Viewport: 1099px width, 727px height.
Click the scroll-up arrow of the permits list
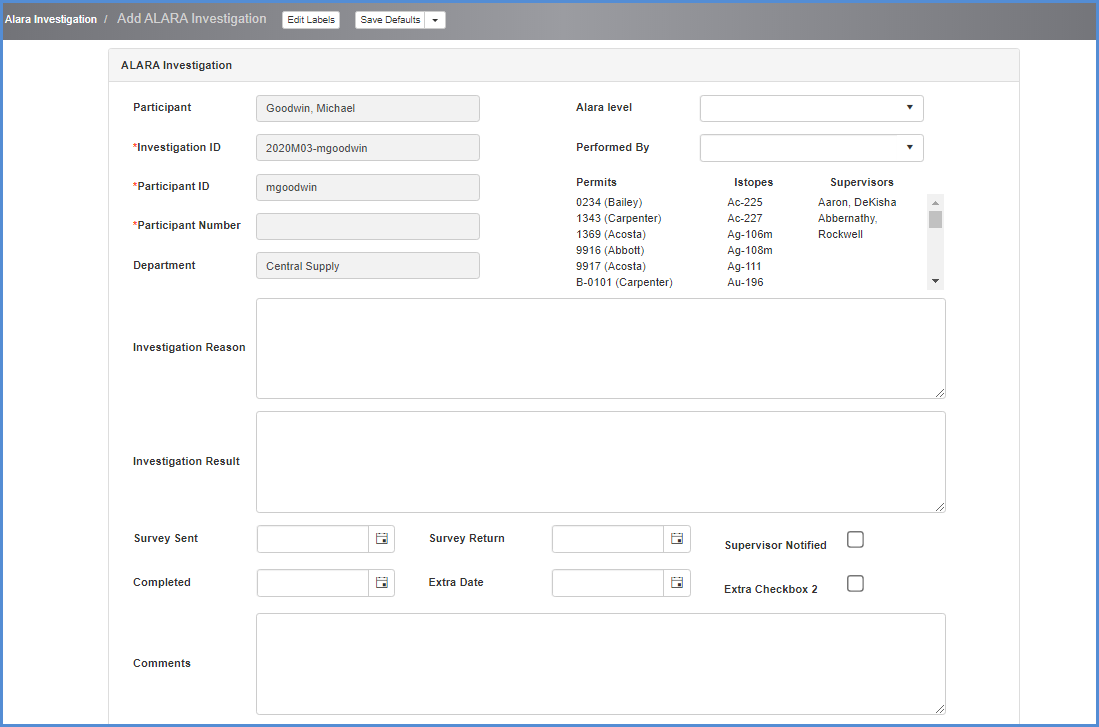click(x=935, y=203)
